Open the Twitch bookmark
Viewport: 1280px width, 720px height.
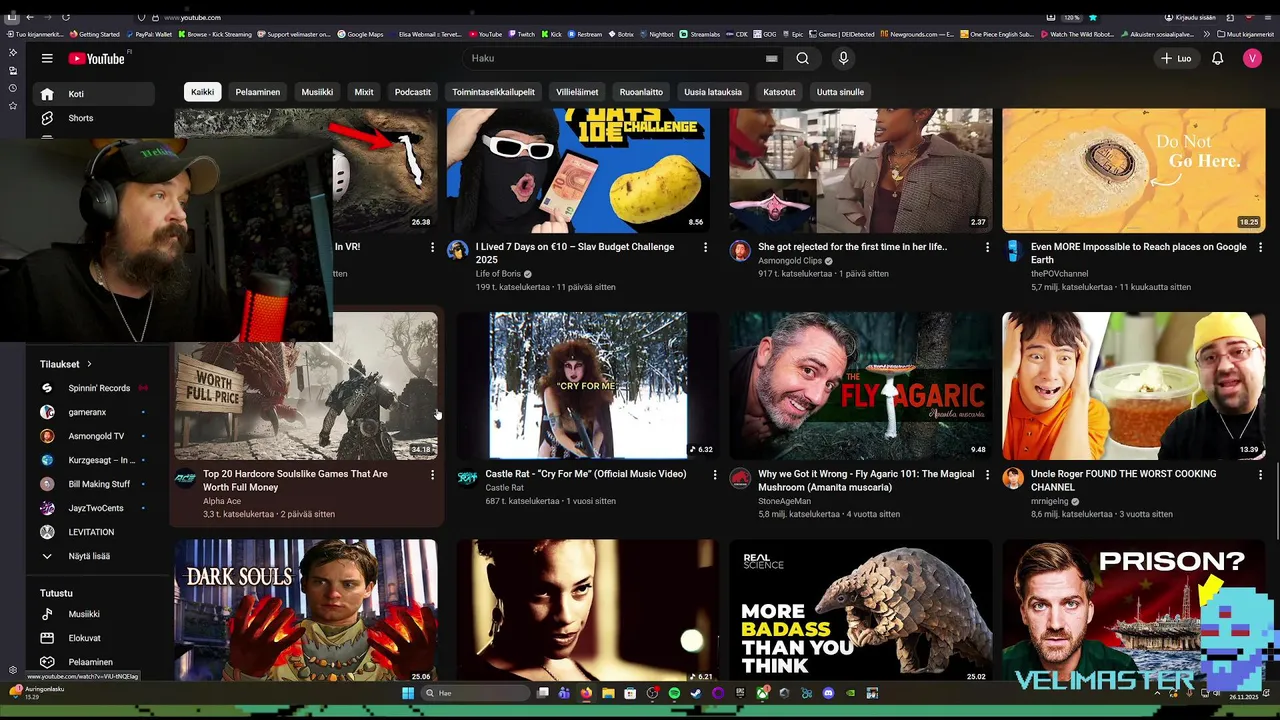click(x=520, y=34)
